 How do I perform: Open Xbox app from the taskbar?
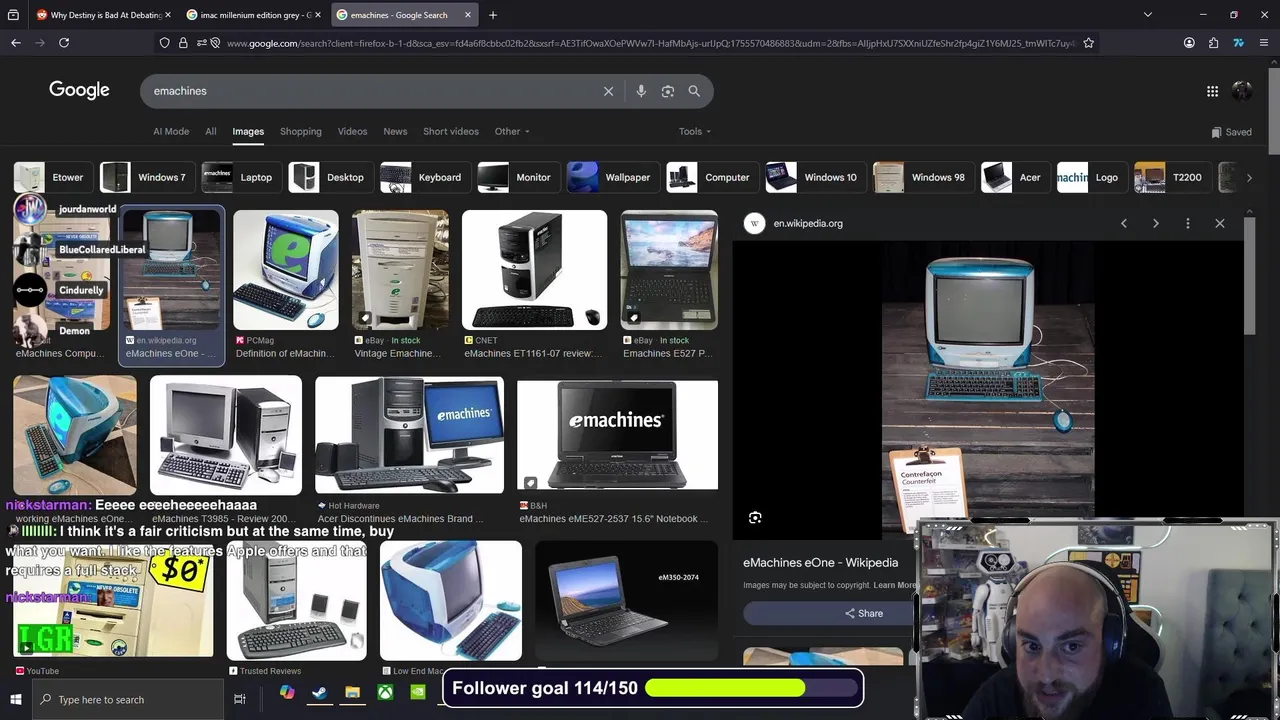click(385, 692)
